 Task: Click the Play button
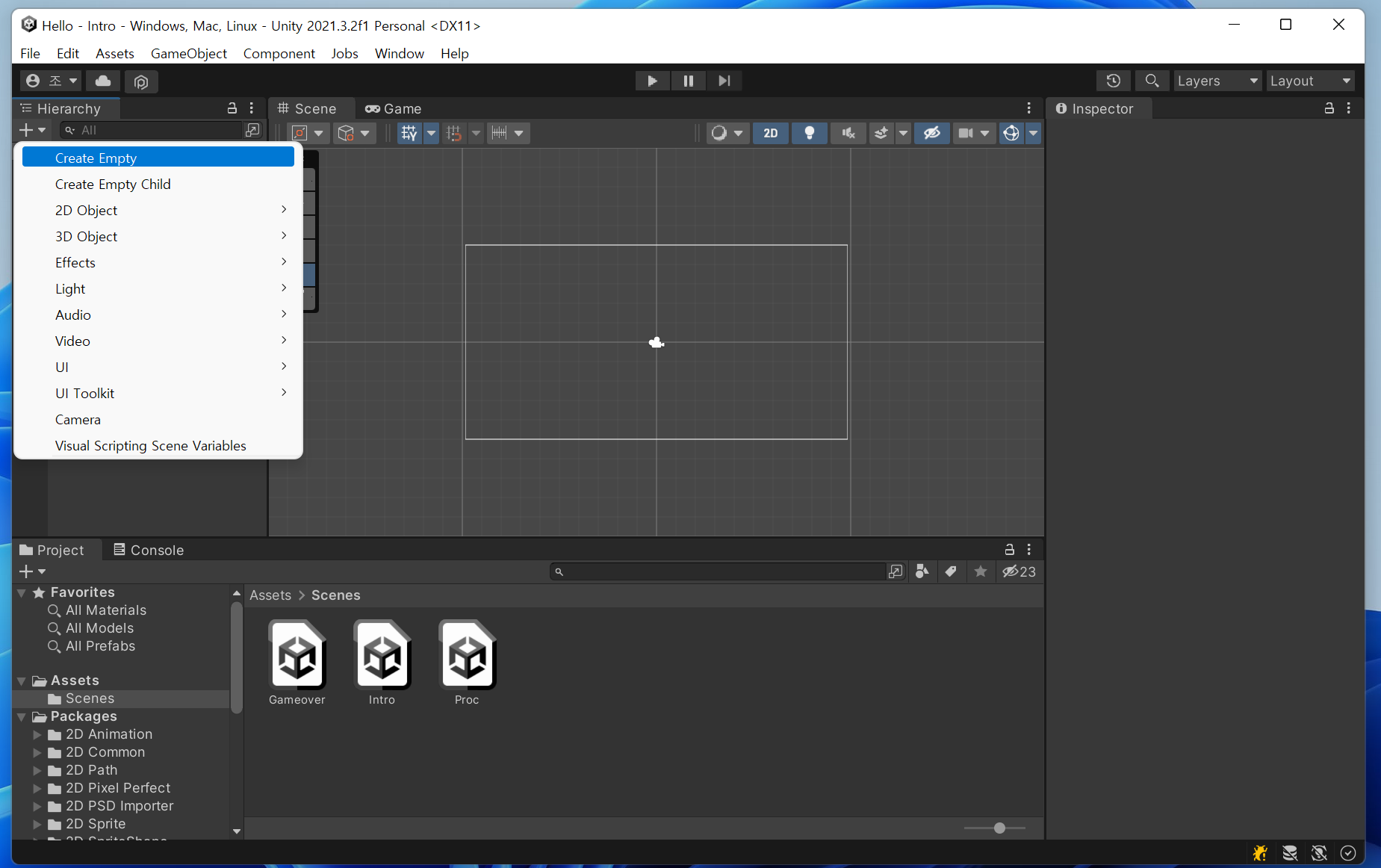(652, 81)
